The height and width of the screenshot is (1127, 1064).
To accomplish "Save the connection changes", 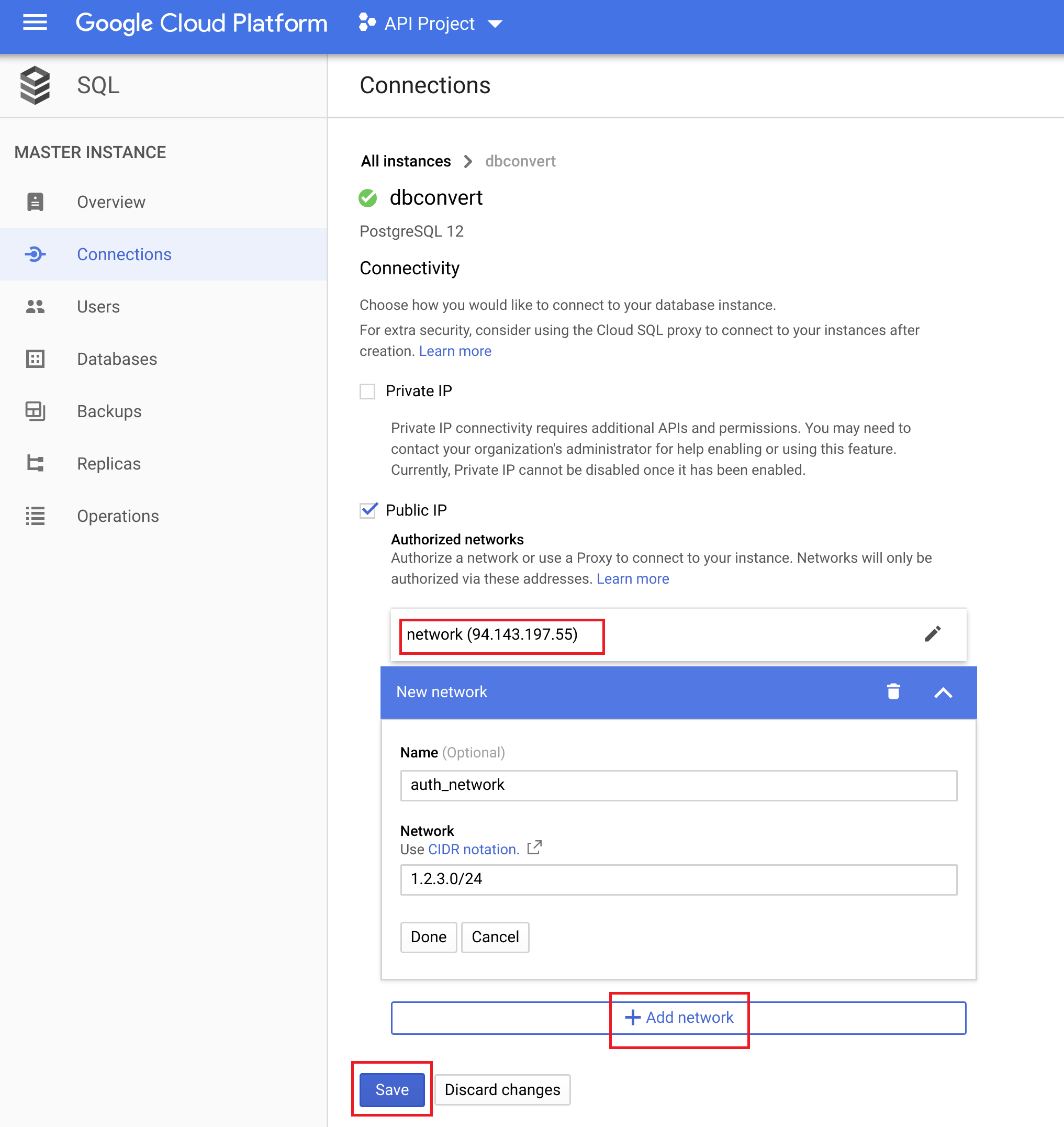I will click(392, 1089).
